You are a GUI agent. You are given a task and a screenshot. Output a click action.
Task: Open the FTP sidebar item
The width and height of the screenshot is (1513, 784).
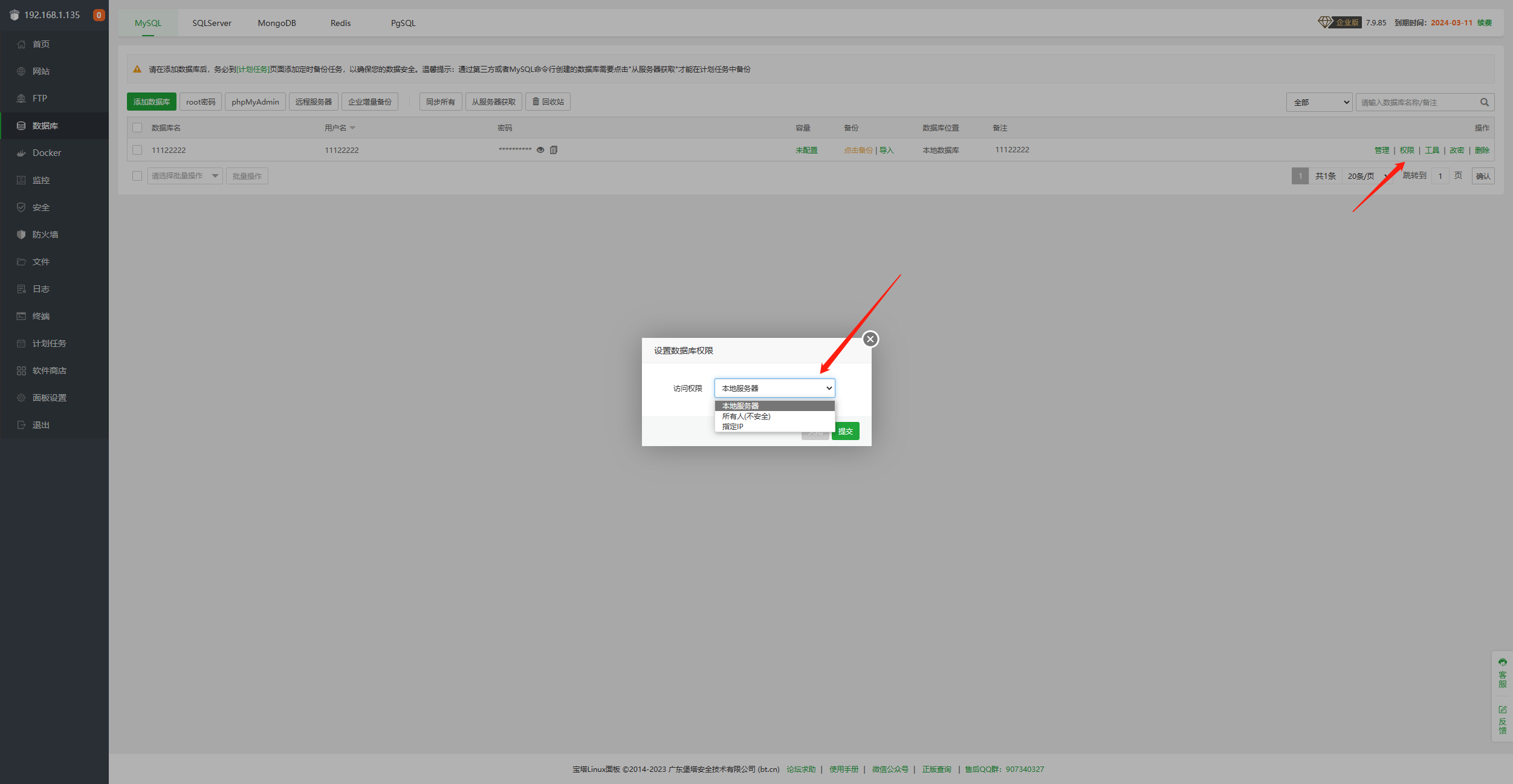54,99
